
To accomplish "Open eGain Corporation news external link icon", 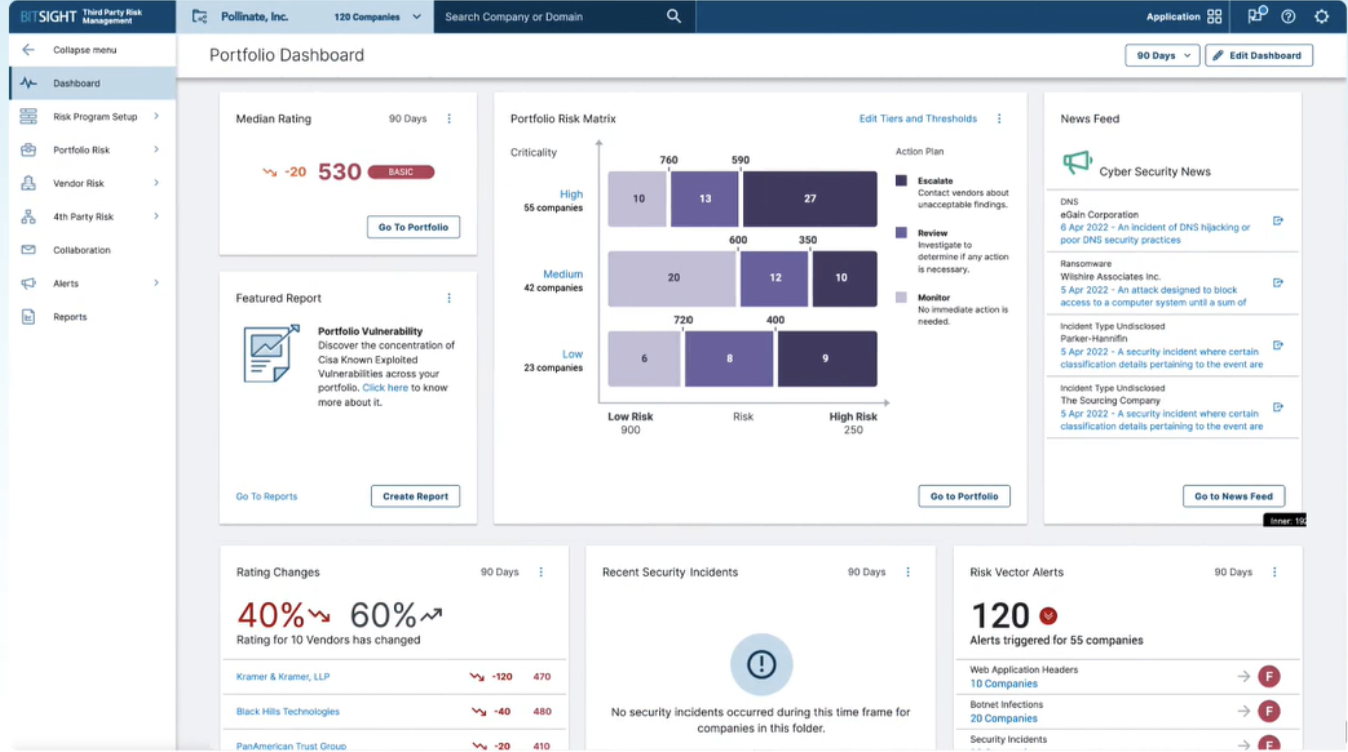I will click(x=1278, y=221).
